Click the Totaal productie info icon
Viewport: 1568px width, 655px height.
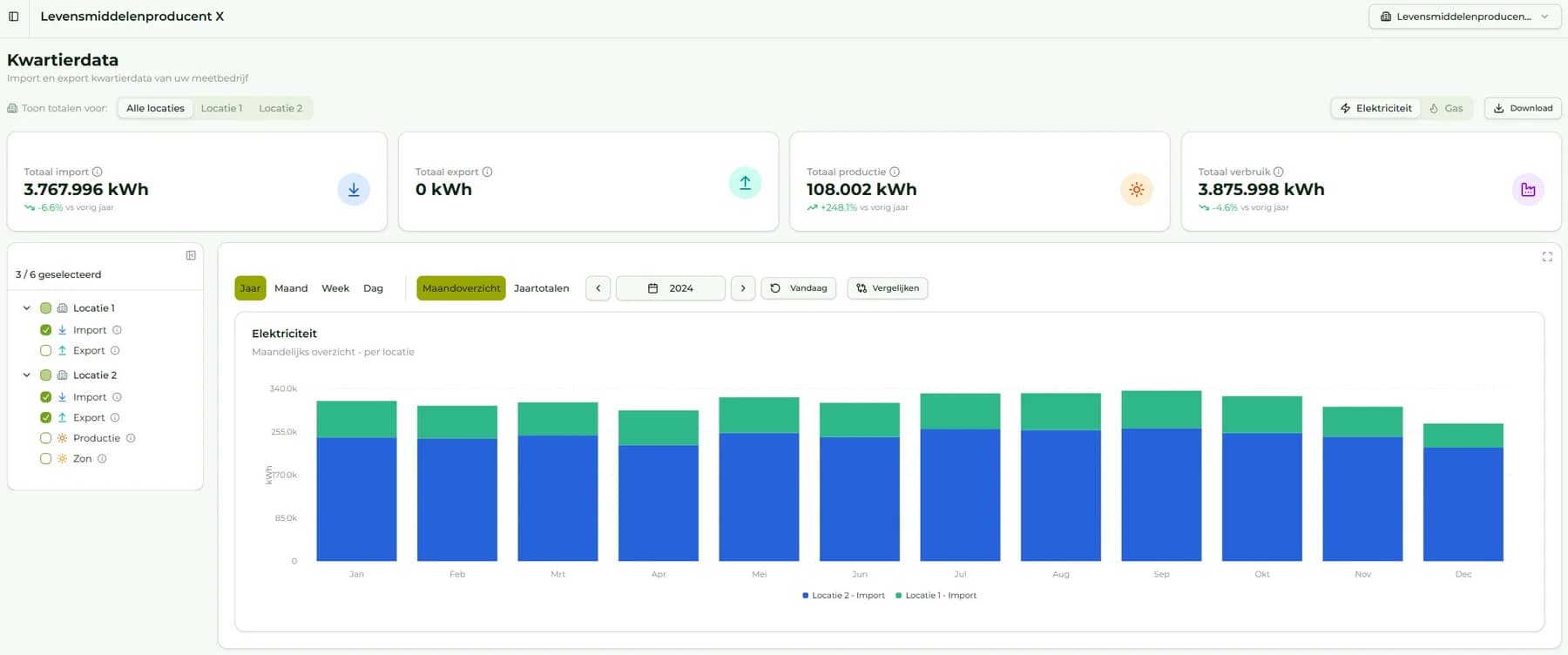click(895, 172)
